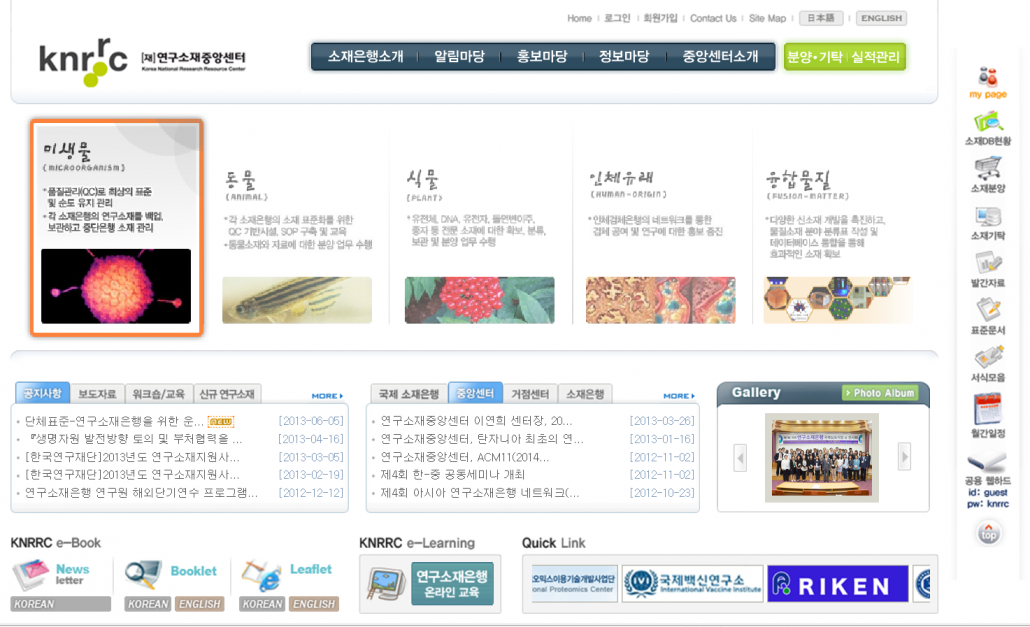Select the 거점센터 tab

(x=529, y=394)
